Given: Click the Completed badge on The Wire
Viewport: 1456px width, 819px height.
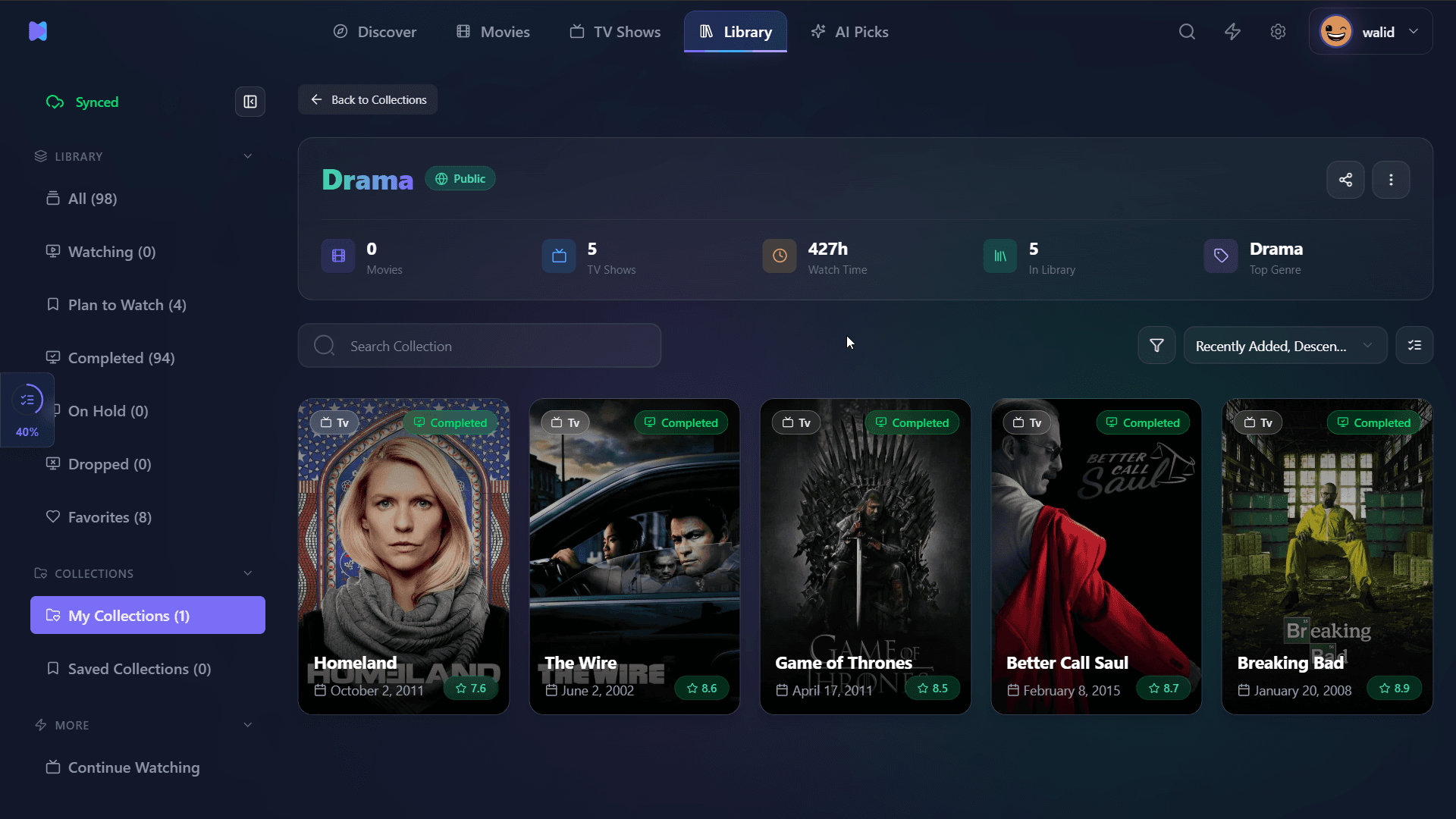Looking at the screenshot, I should point(681,422).
